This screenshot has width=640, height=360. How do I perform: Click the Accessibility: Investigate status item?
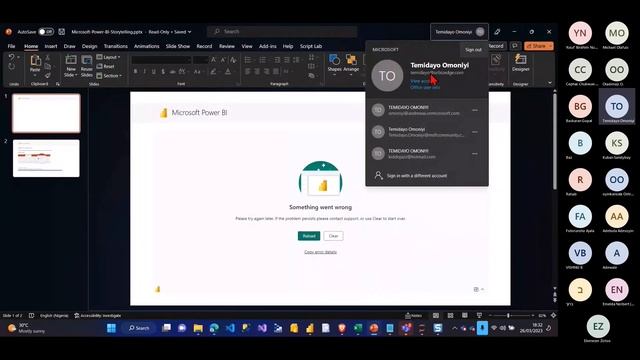(x=98, y=316)
